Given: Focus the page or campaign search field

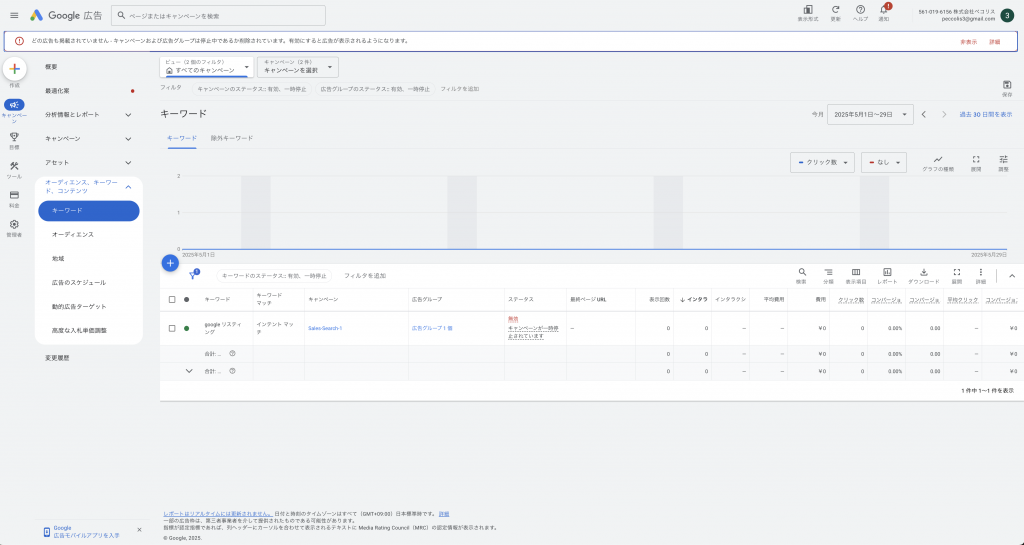Looking at the screenshot, I should point(218,16).
